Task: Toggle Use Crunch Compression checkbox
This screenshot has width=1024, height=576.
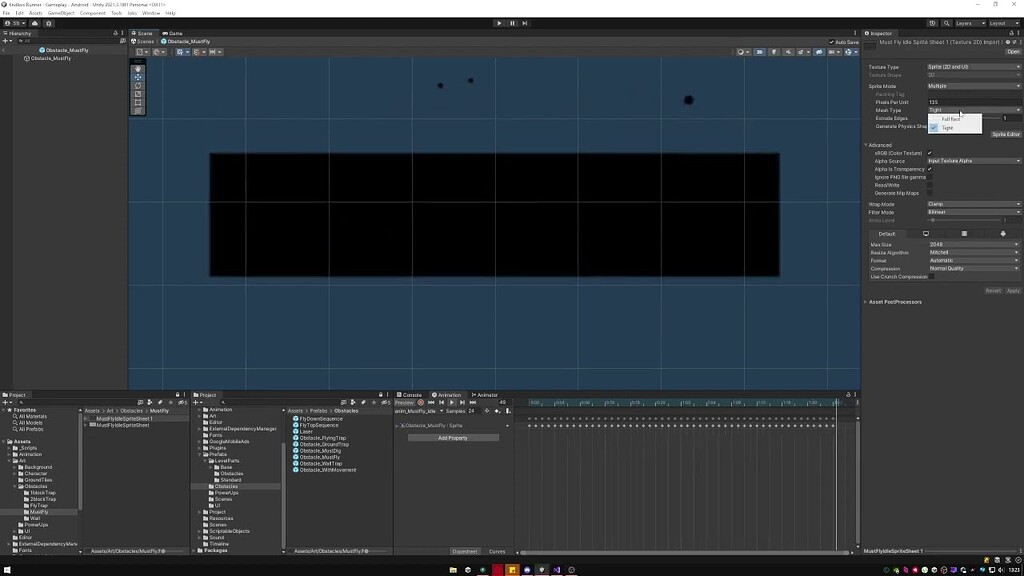Action: coord(930,276)
